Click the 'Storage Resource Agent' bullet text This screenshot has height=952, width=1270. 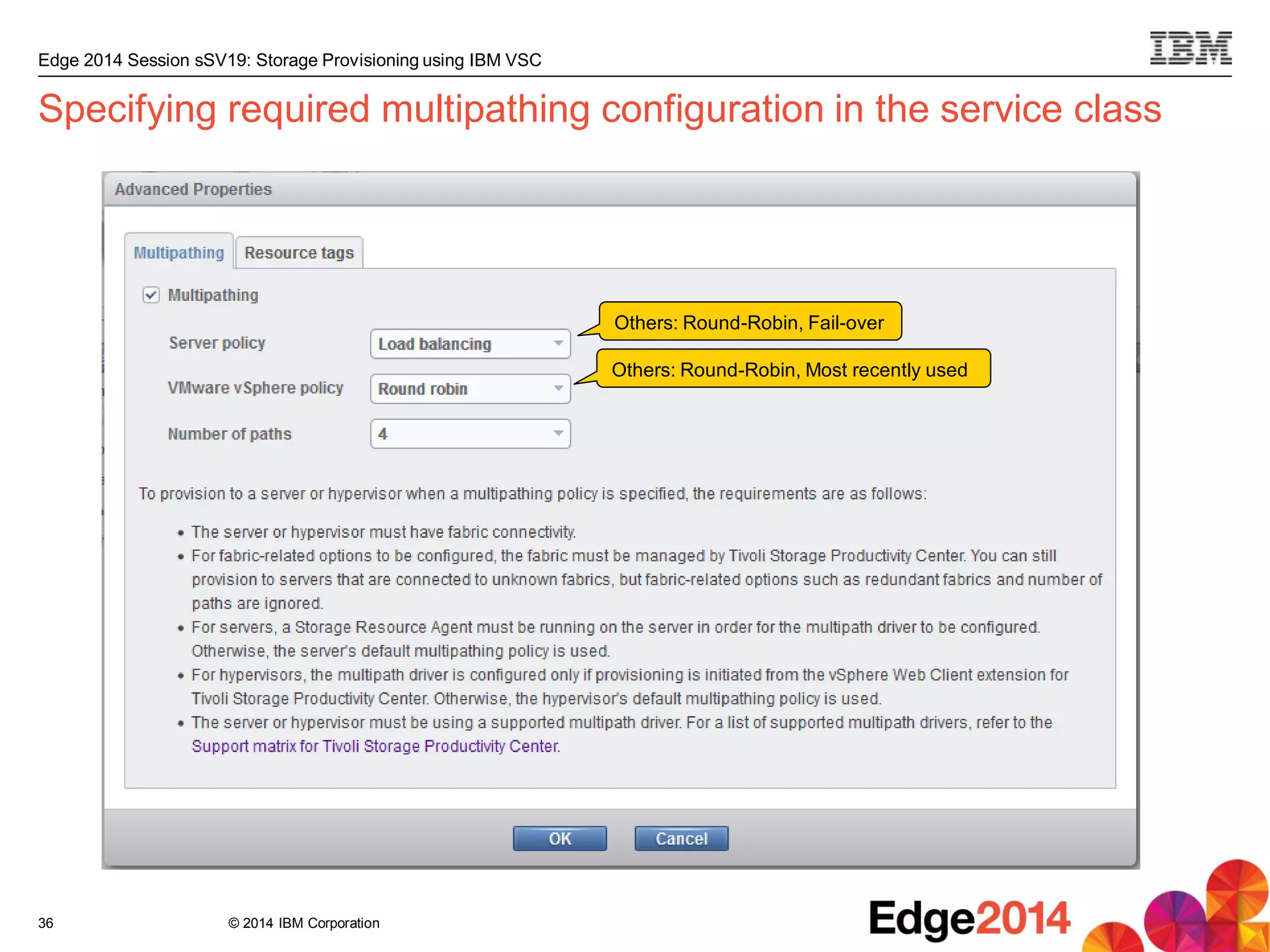click(x=615, y=639)
